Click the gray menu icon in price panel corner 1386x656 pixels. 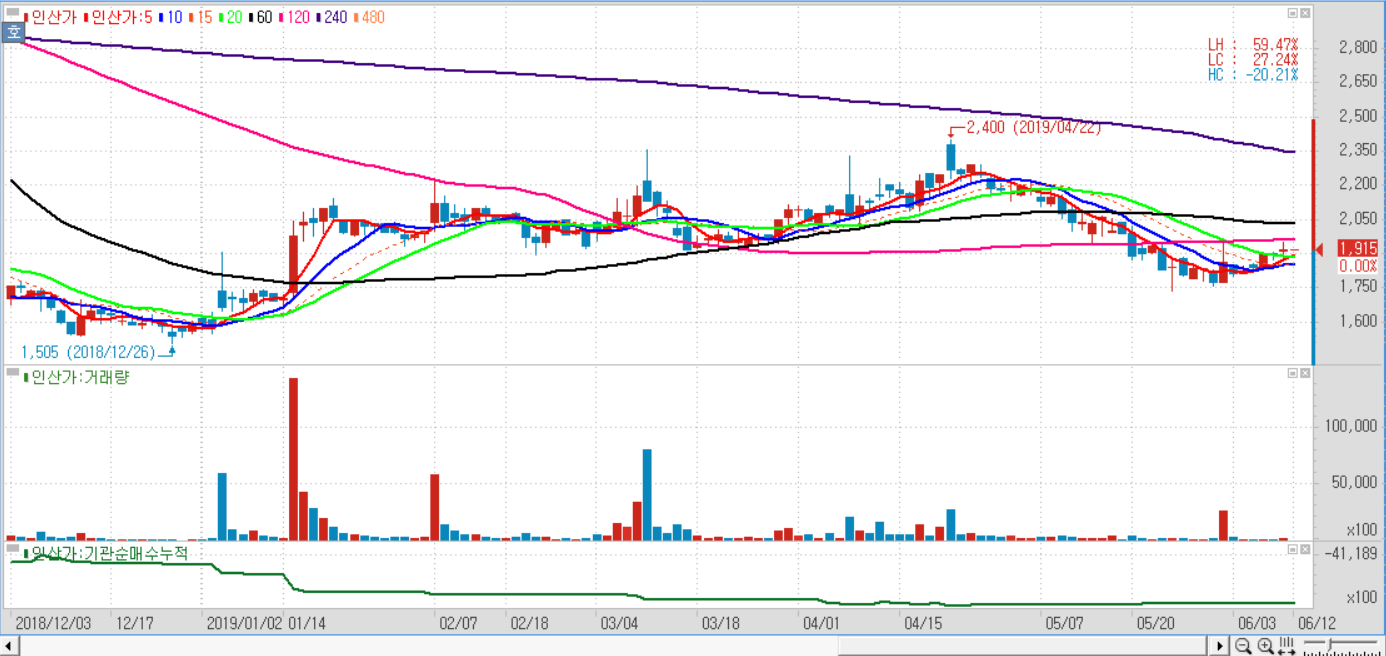click(13, 13)
